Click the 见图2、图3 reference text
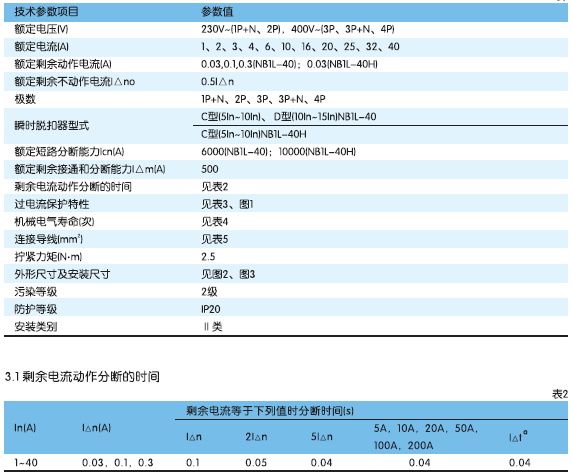 (x=228, y=274)
